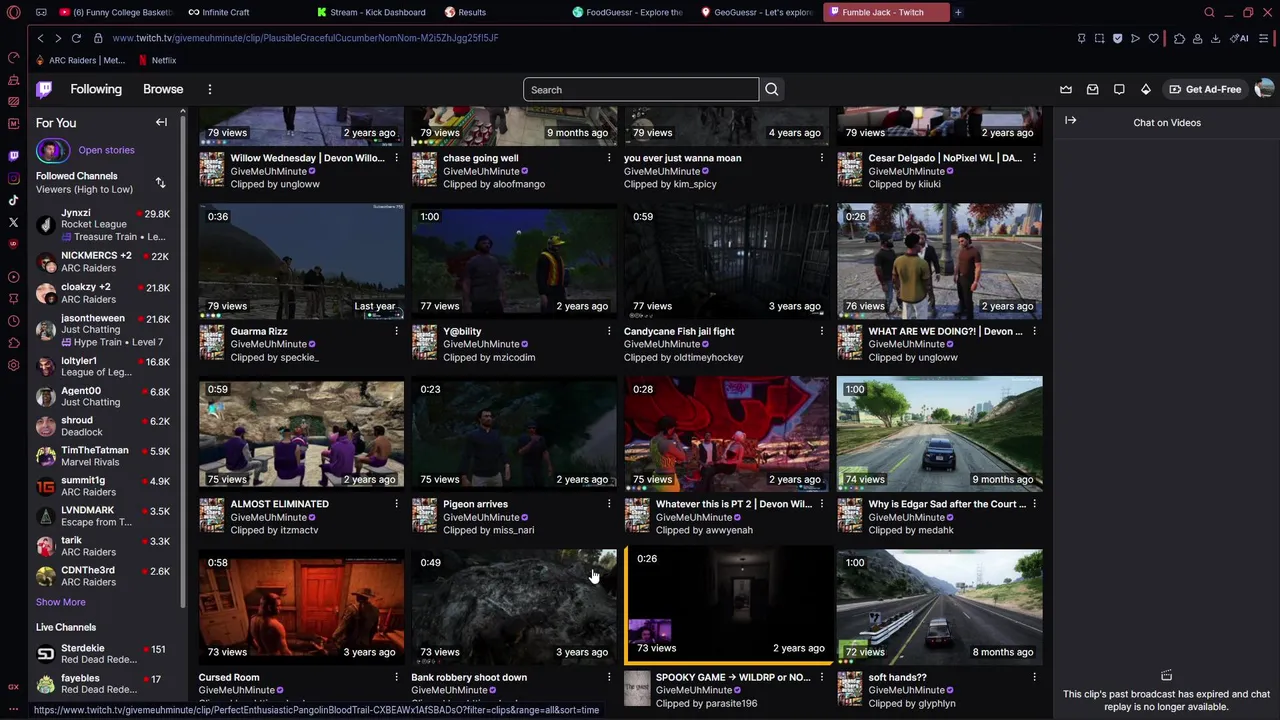
Task: Collapse the For You sidebar
Action: coord(161,122)
